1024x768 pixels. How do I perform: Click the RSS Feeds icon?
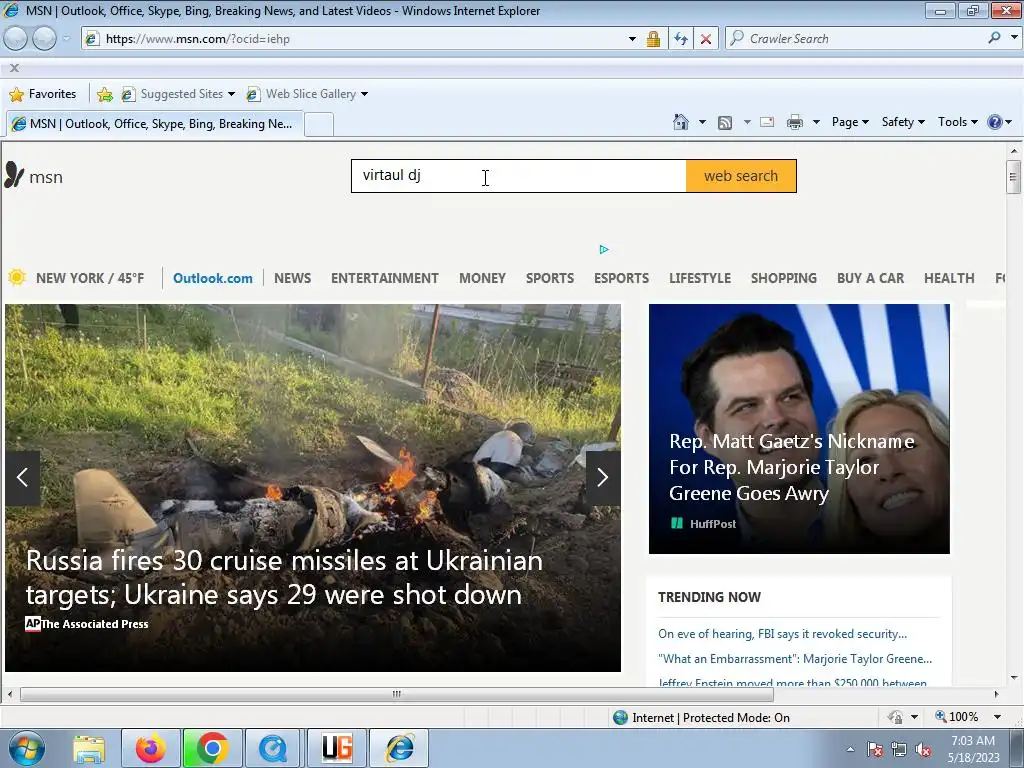pyautogui.click(x=724, y=123)
